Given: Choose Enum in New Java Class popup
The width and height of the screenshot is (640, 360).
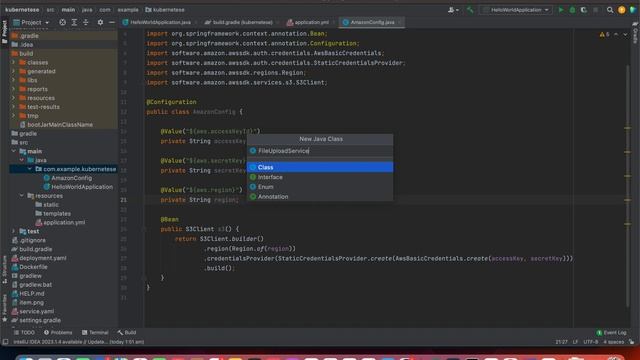Looking at the screenshot, I should 320,187.
